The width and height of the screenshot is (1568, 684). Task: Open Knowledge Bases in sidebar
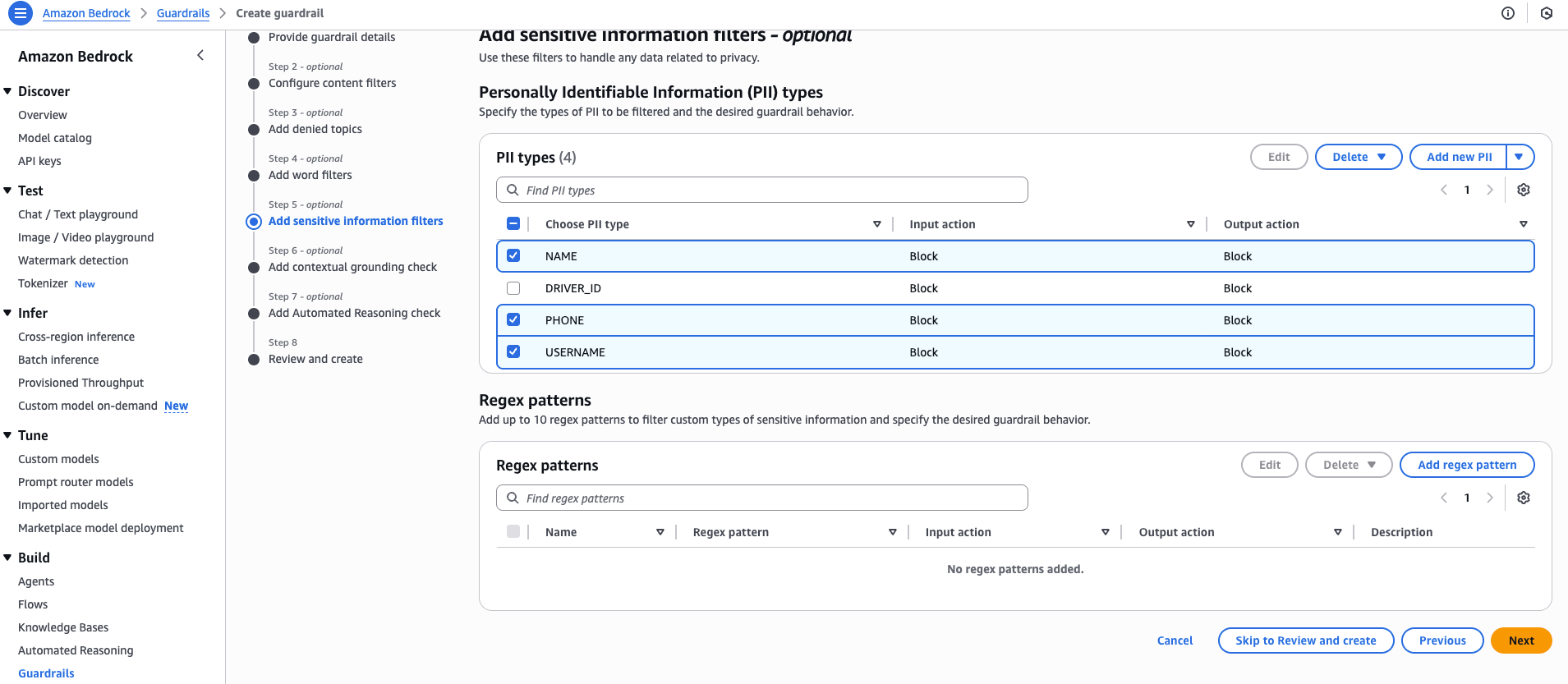(x=63, y=627)
